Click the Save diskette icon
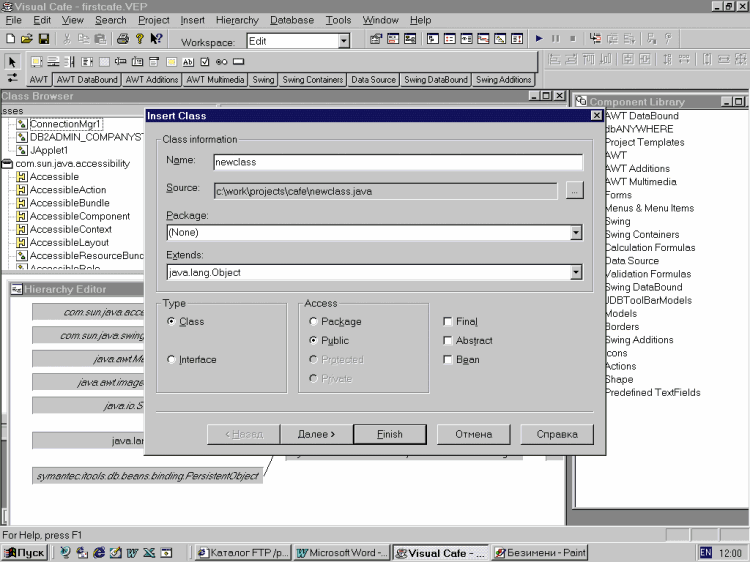Screen dimensions: 750x562 click(x=44, y=39)
